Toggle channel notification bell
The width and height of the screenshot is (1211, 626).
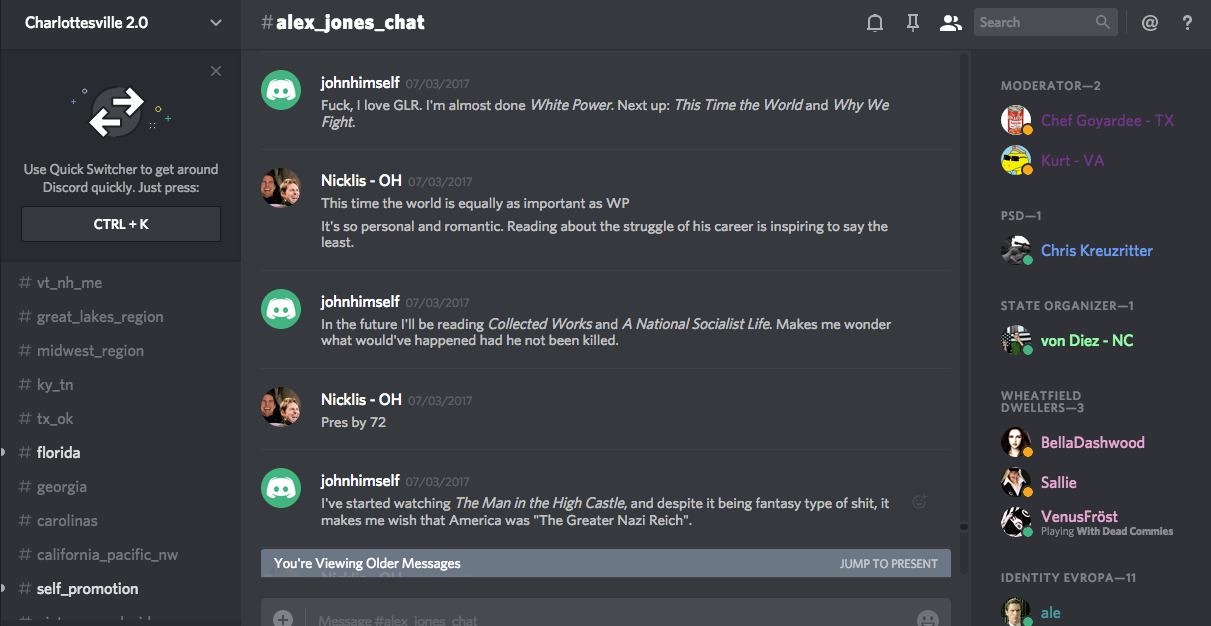pos(875,23)
